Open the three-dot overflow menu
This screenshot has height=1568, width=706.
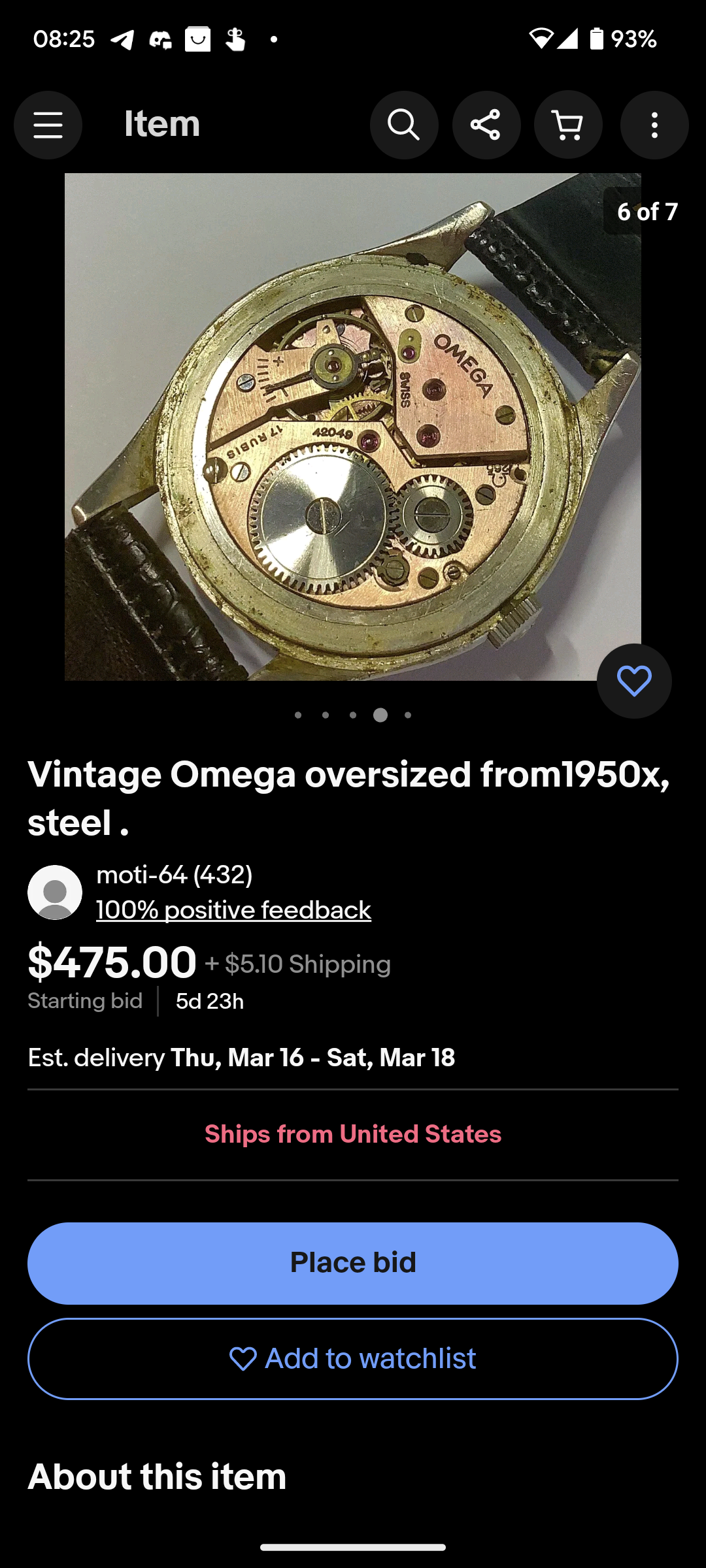(x=654, y=125)
